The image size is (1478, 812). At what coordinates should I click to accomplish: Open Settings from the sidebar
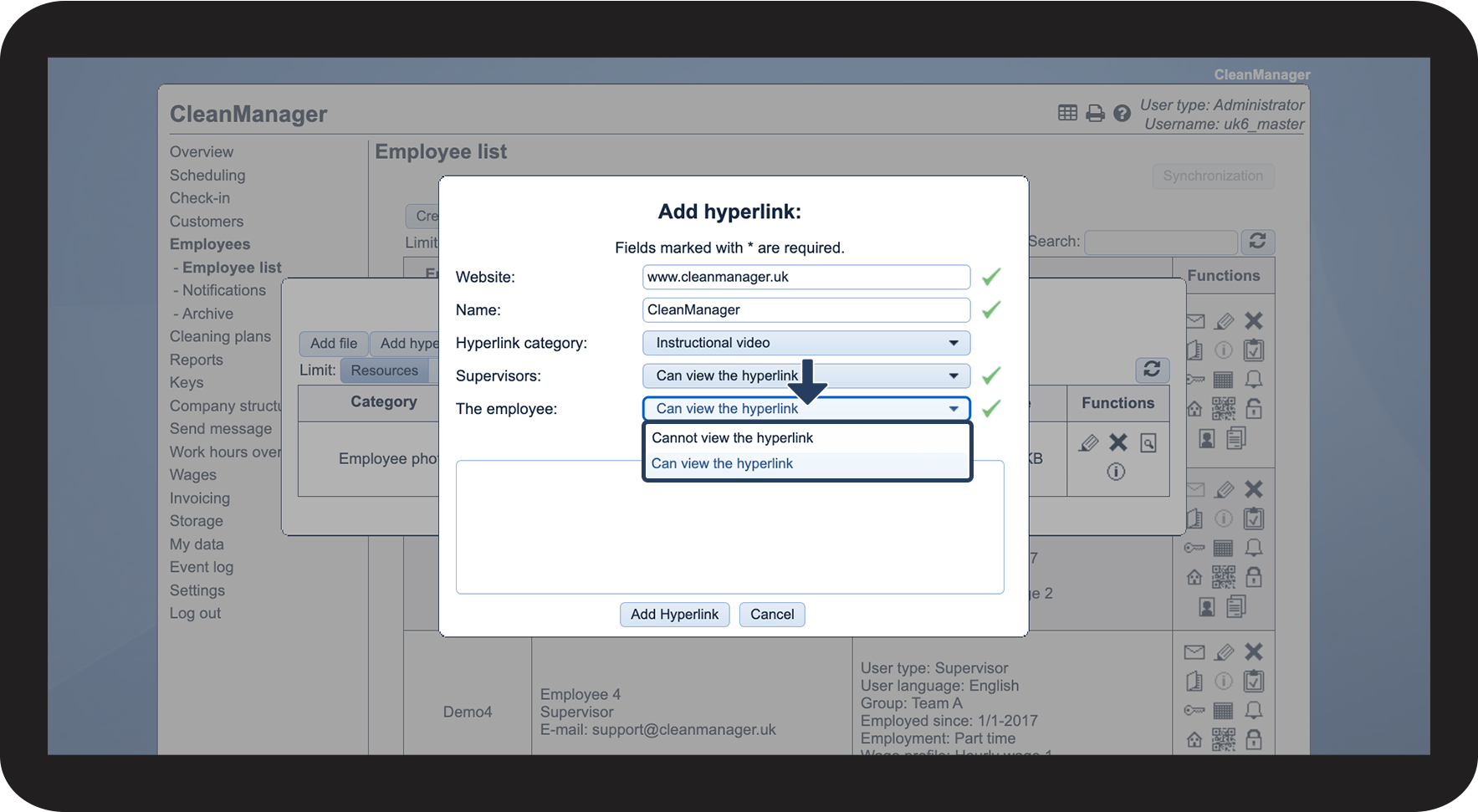pos(197,590)
